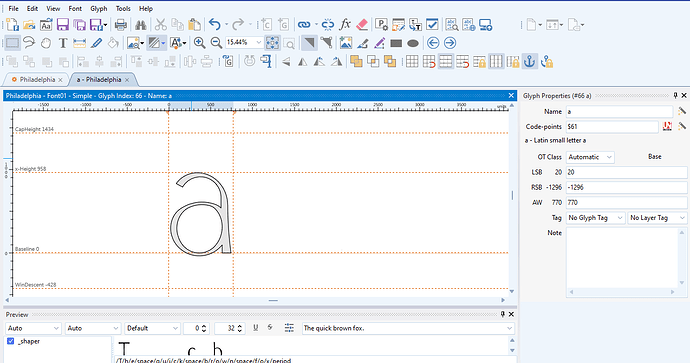Toggle underline in Preview toolbar
The image size is (690, 363).
pyautogui.click(x=256, y=328)
